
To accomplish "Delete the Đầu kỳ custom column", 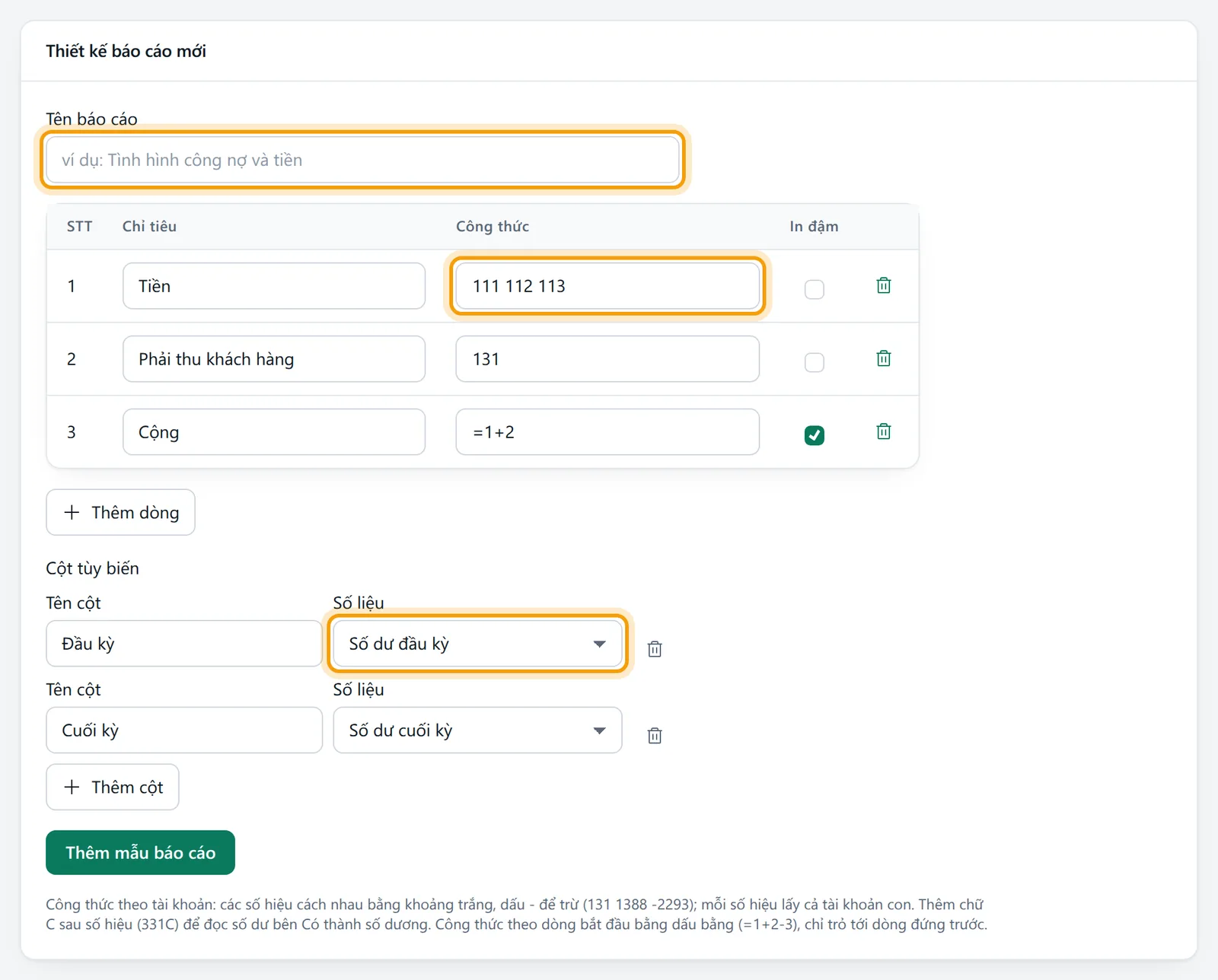I will [655, 649].
